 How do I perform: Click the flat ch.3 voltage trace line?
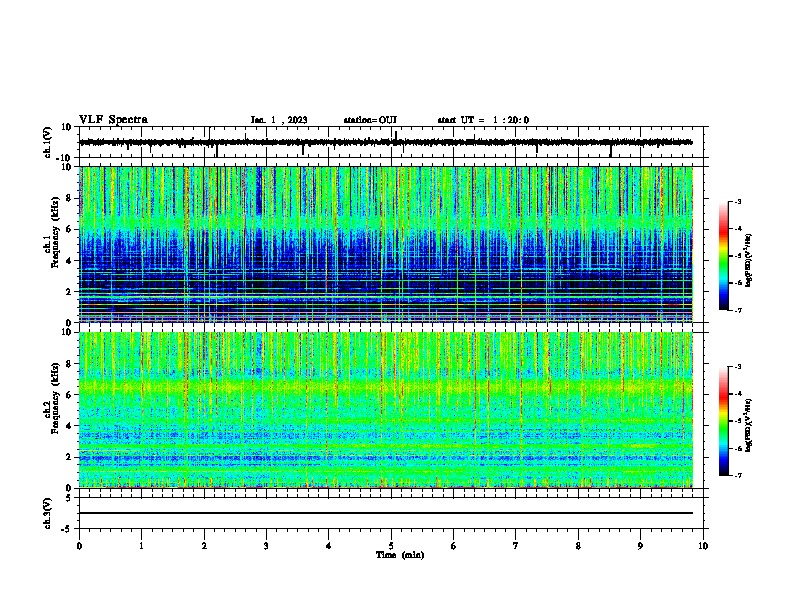coord(386,513)
